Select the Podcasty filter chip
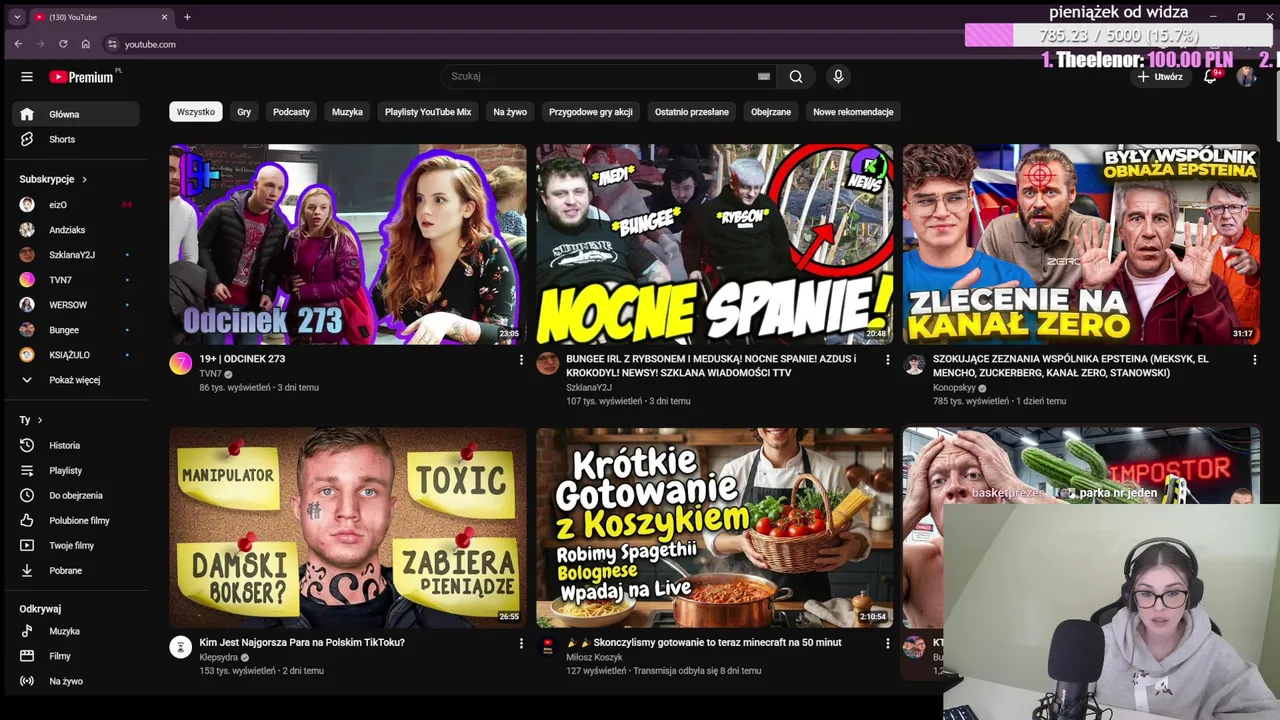 pyautogui.click(x=291, y=112)
